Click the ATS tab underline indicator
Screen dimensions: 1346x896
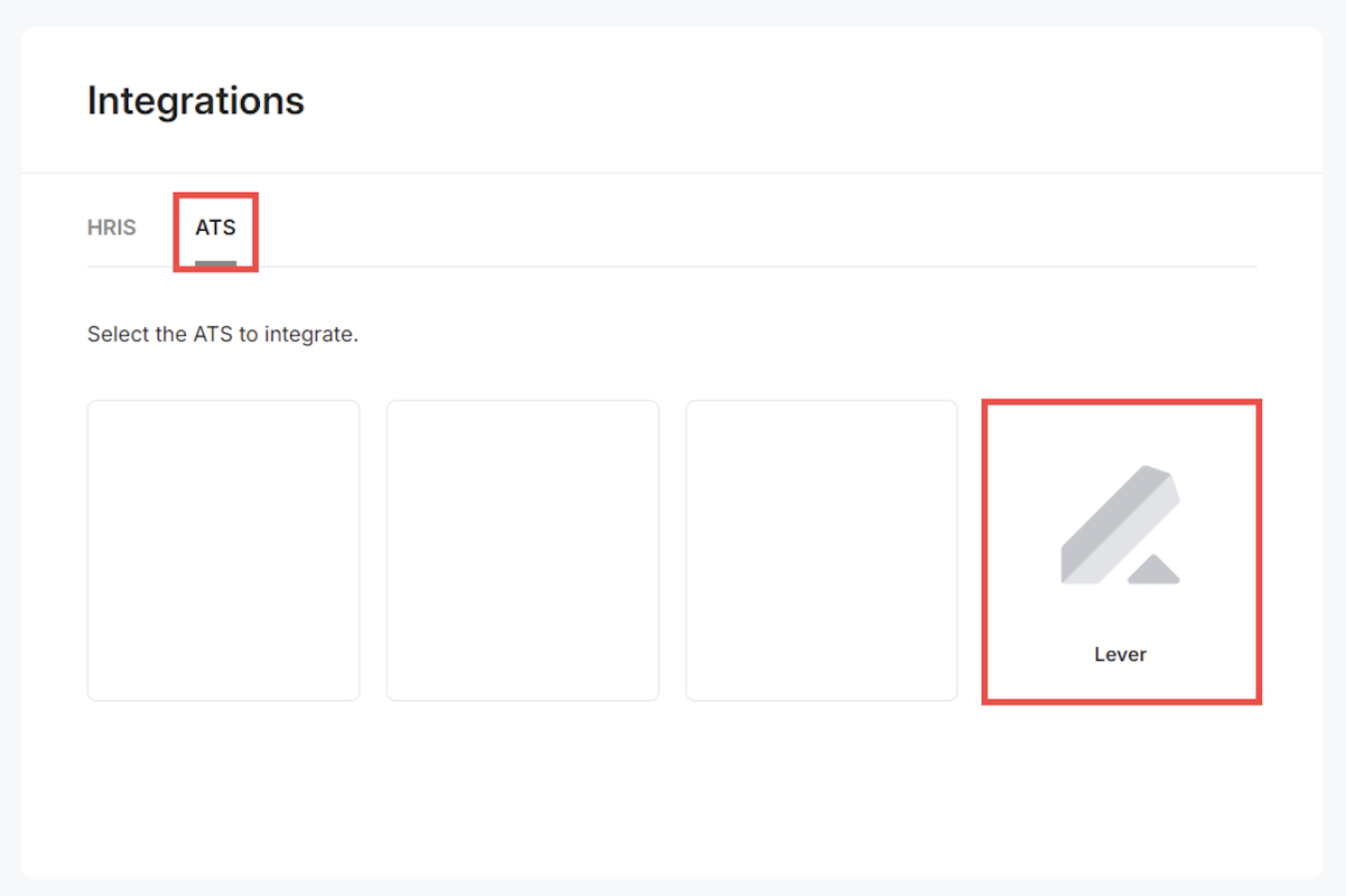pos(215,263)
